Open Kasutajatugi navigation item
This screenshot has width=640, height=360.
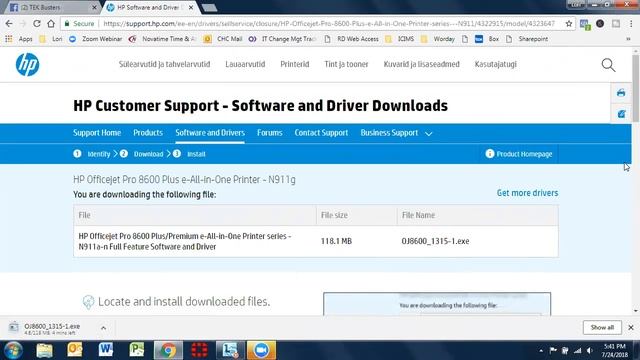click(x=496, y=64)
